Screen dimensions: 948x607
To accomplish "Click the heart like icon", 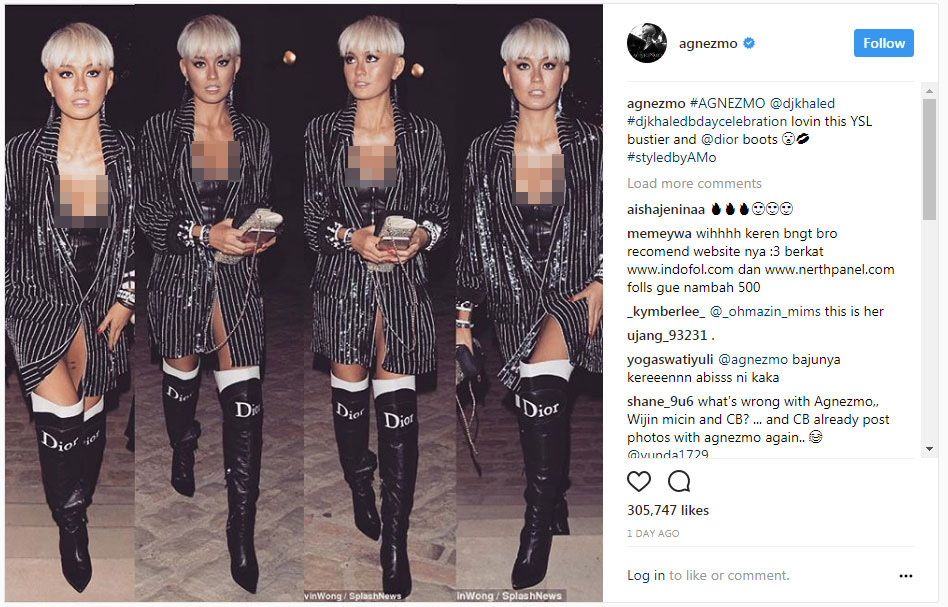I will pyautogui.click(x=638, y=482).
